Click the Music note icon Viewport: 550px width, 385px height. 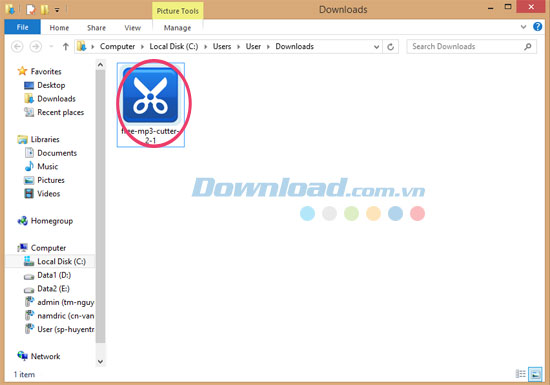coord(29,166)
